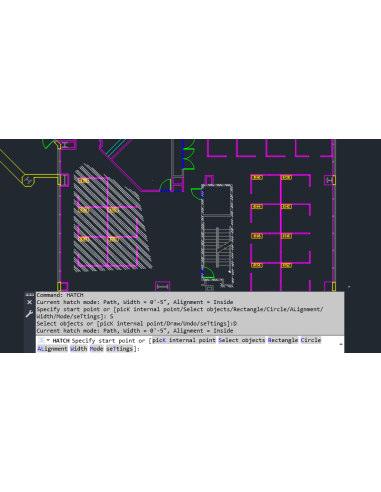Click the 'Command: HATCH' history line
The height and width of the screenshot is (492, 381).
click(60, 295)
